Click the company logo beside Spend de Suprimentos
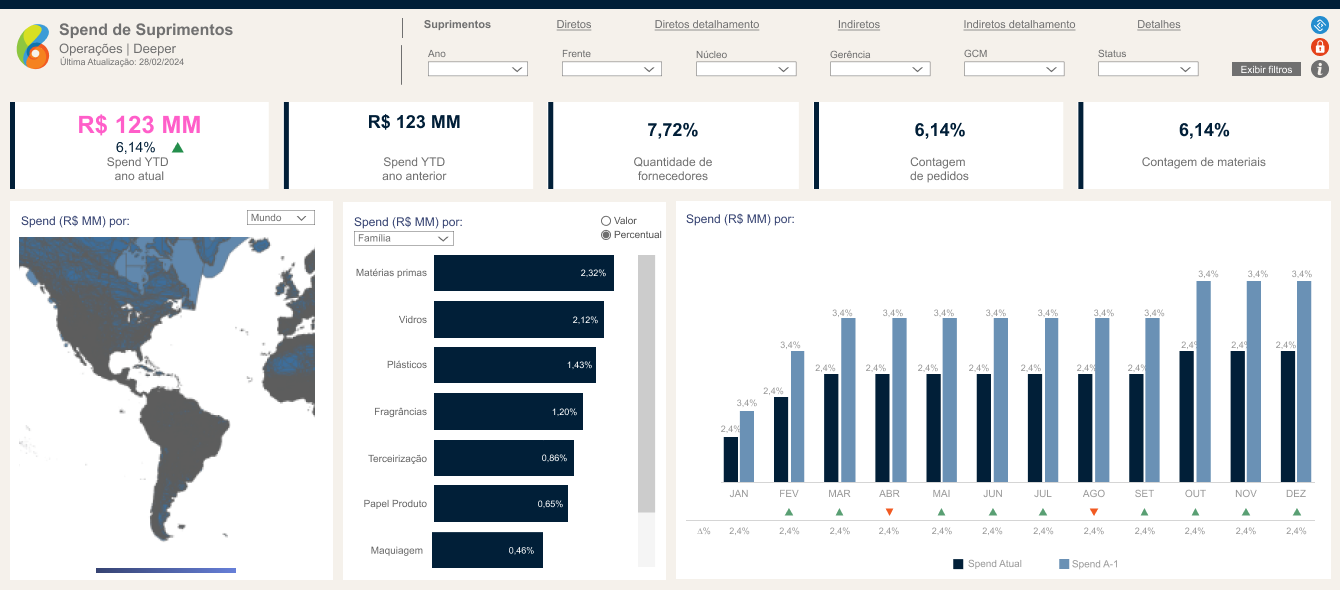 click(33, 46)
